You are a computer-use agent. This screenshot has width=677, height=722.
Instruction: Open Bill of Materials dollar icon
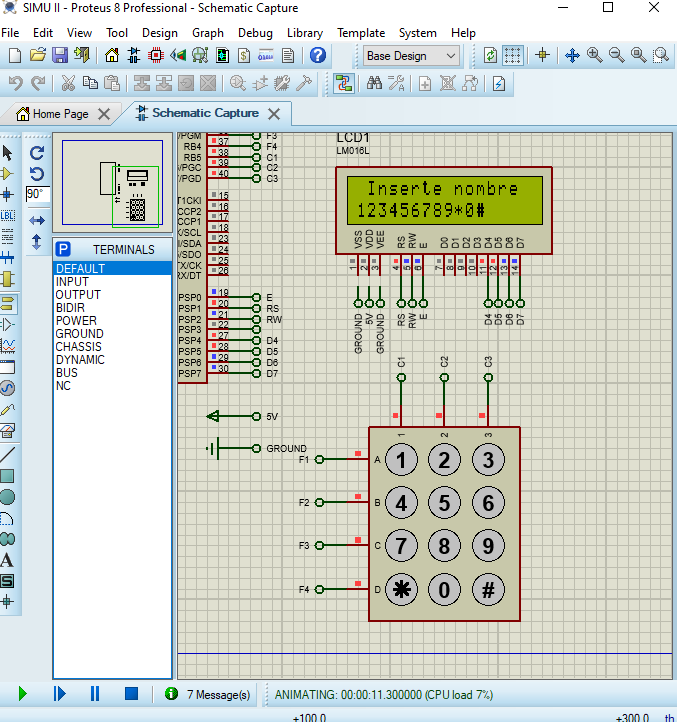pyautogui.click(x=244, y=56)
